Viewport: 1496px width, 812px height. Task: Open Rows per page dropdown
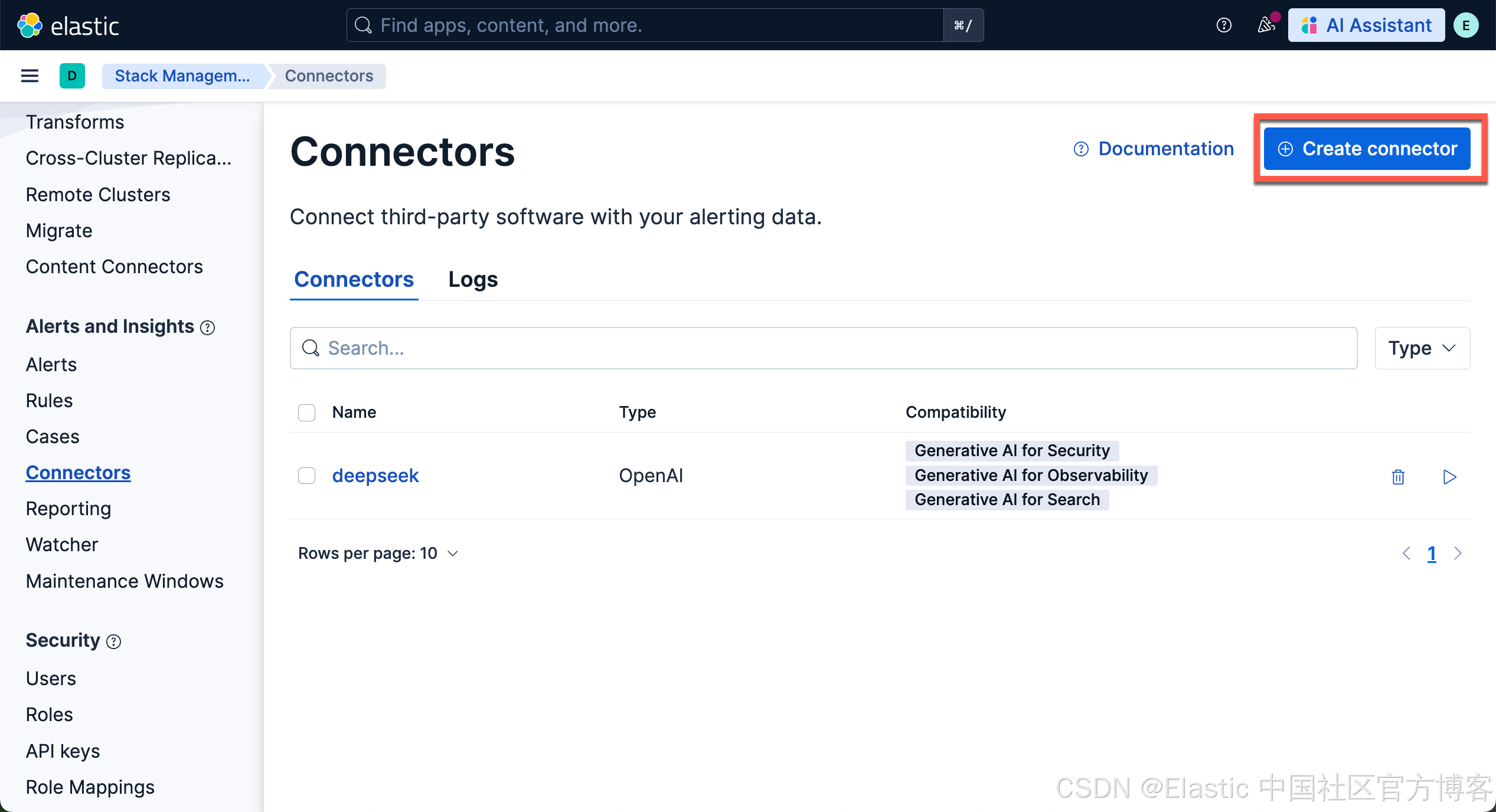(x=378, y=553)
